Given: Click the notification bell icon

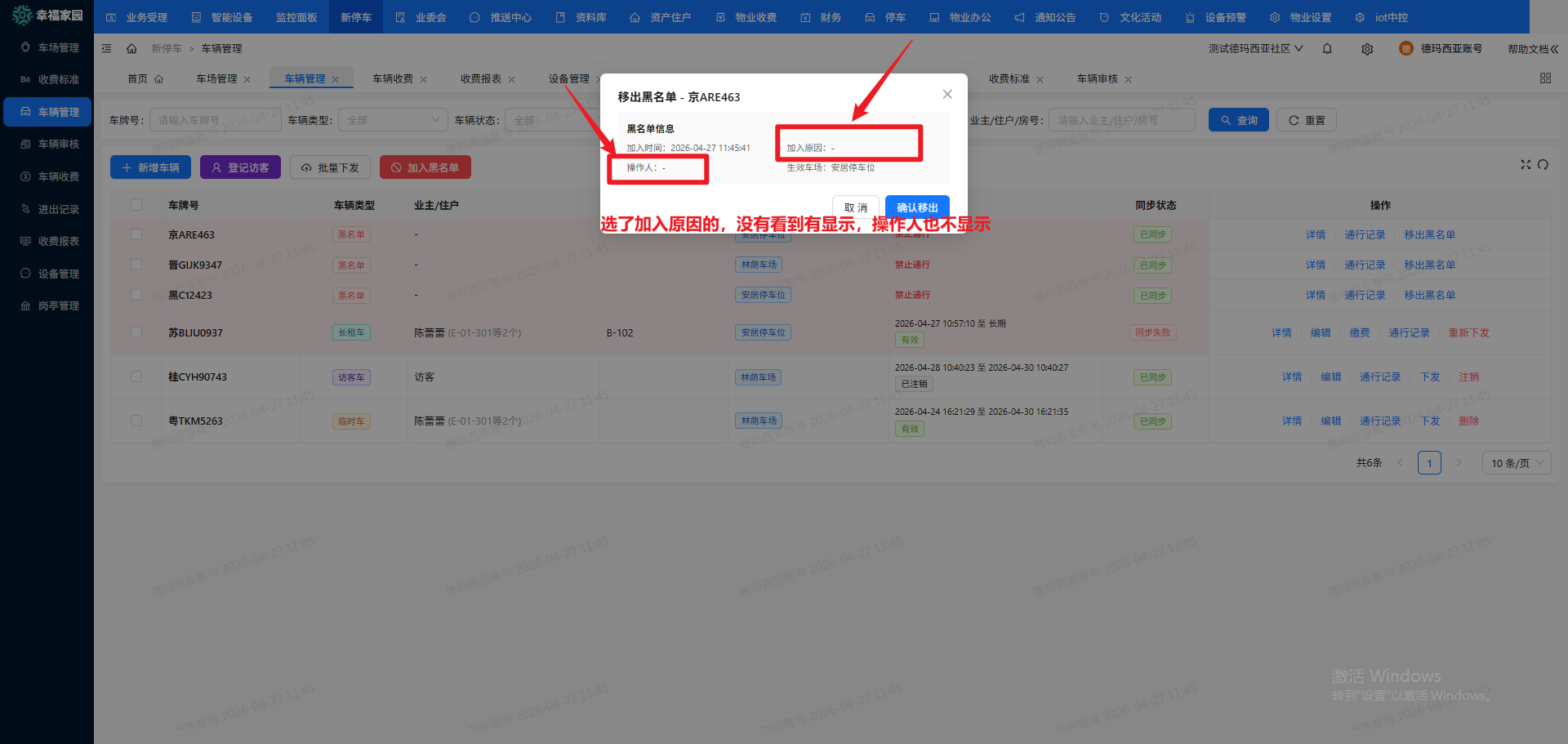Looking at the screenshot, I should [1327, 49].
